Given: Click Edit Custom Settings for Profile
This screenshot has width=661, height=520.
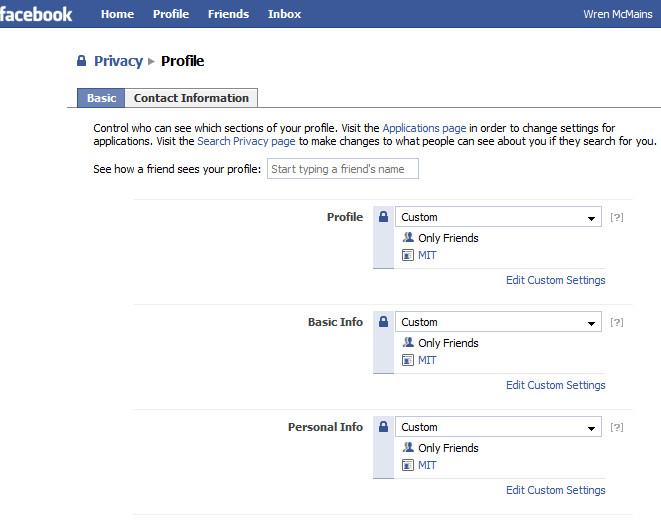Looking at the screenshot, I should (x=556, y=280).
